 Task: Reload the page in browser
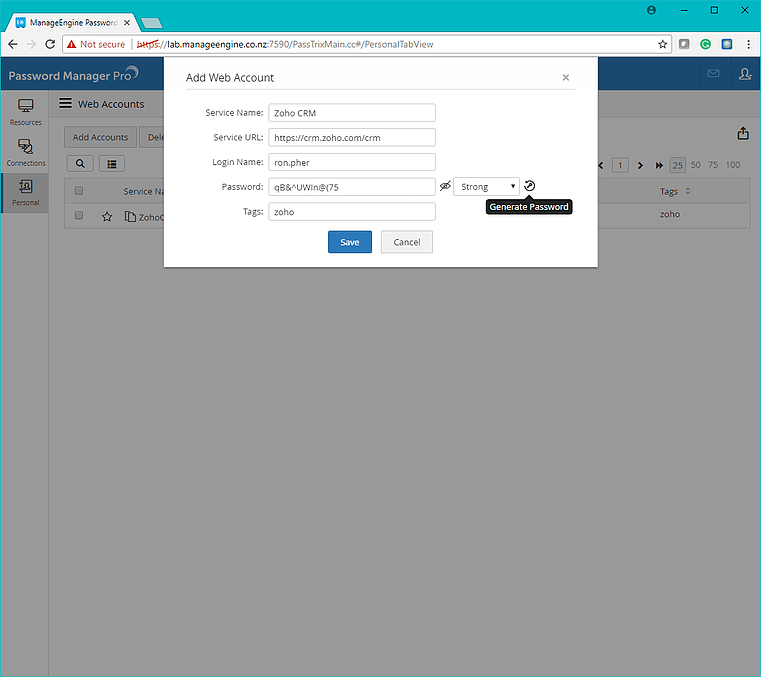pos(50,44)
